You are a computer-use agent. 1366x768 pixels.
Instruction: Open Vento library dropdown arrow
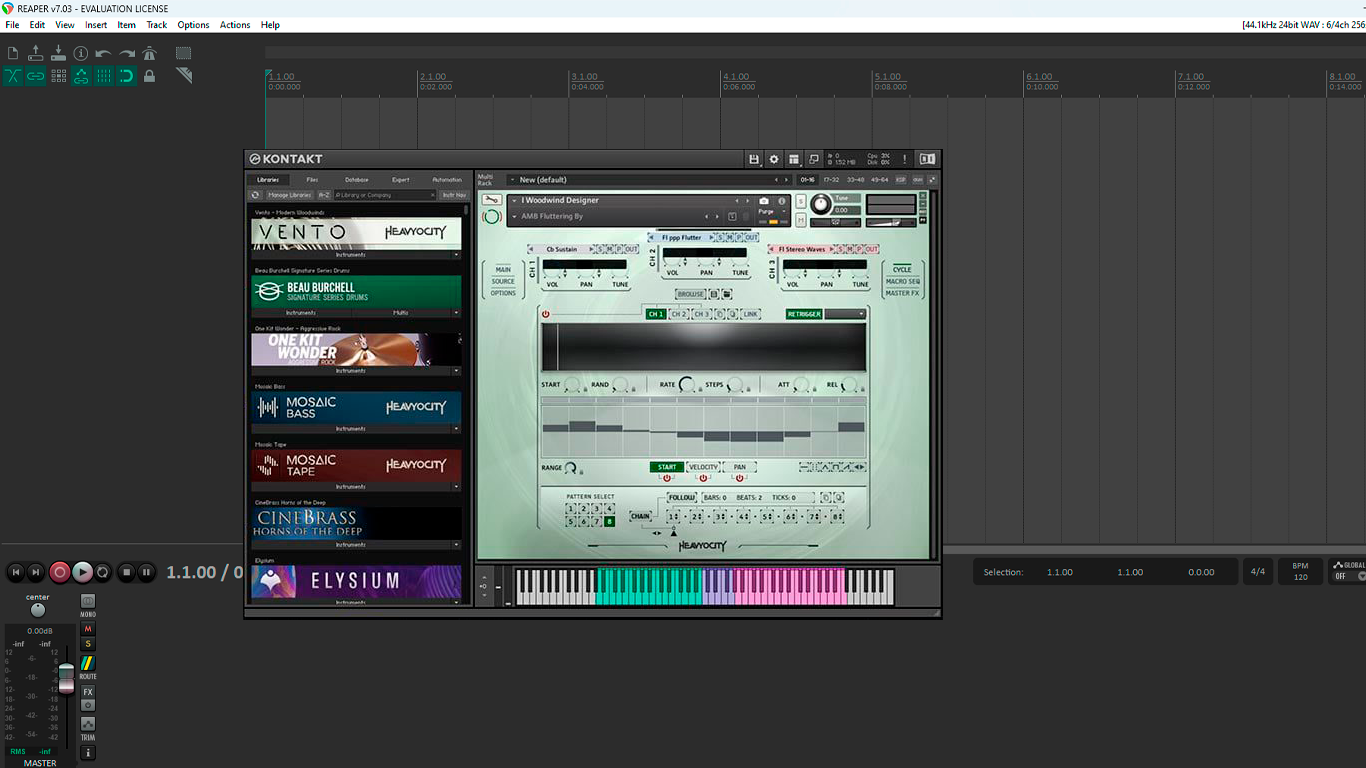[x=456, y=254]
